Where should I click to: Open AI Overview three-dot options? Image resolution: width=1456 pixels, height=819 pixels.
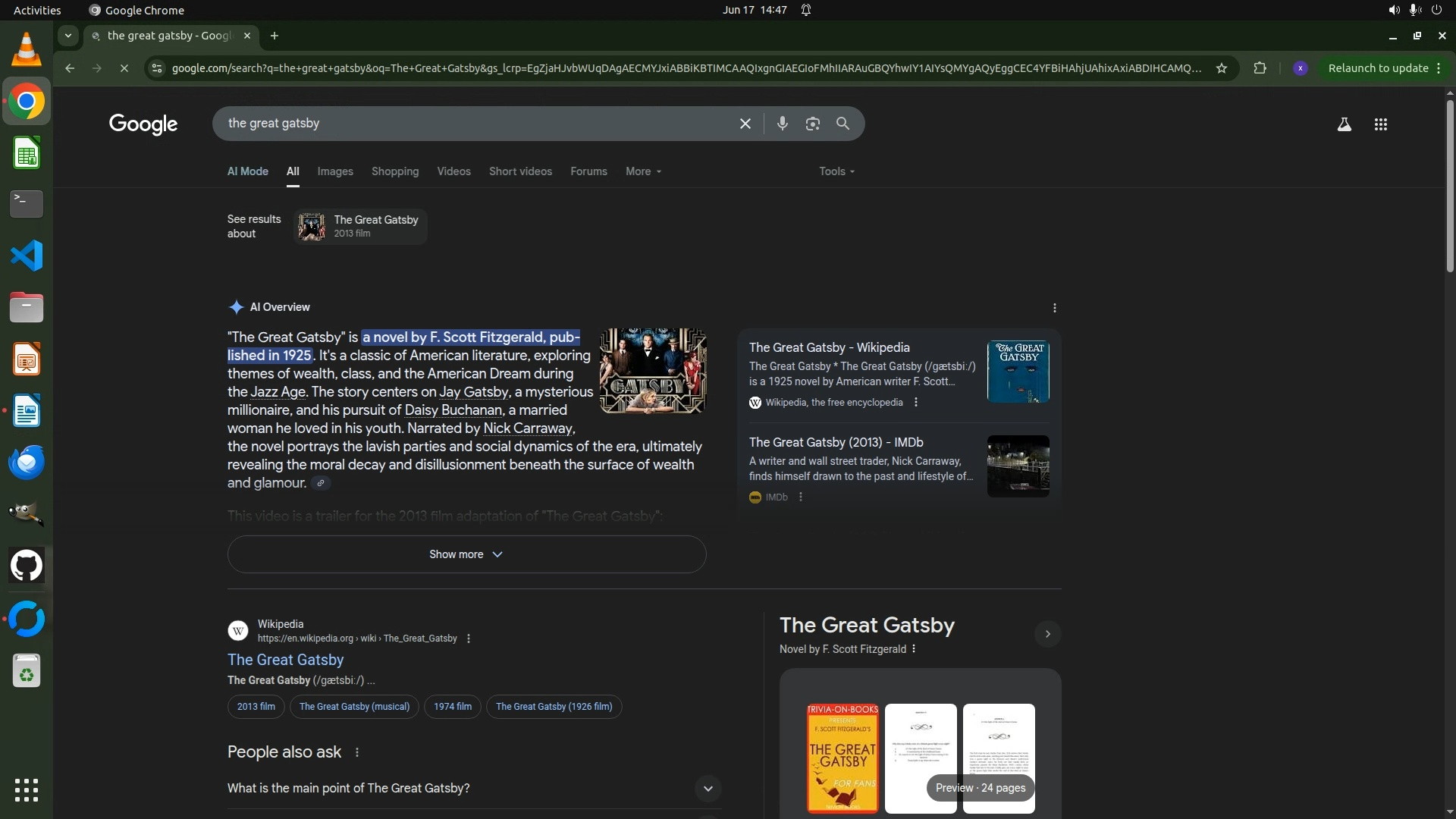point(1054,308)
